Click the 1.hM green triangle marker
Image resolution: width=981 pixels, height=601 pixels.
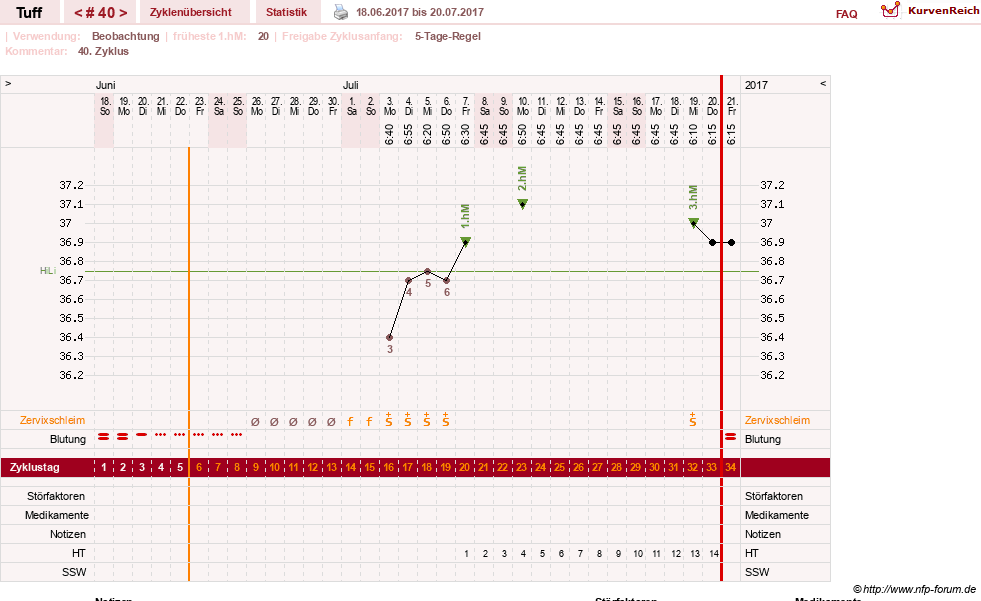pyautogui.click(x=465, y=241)
